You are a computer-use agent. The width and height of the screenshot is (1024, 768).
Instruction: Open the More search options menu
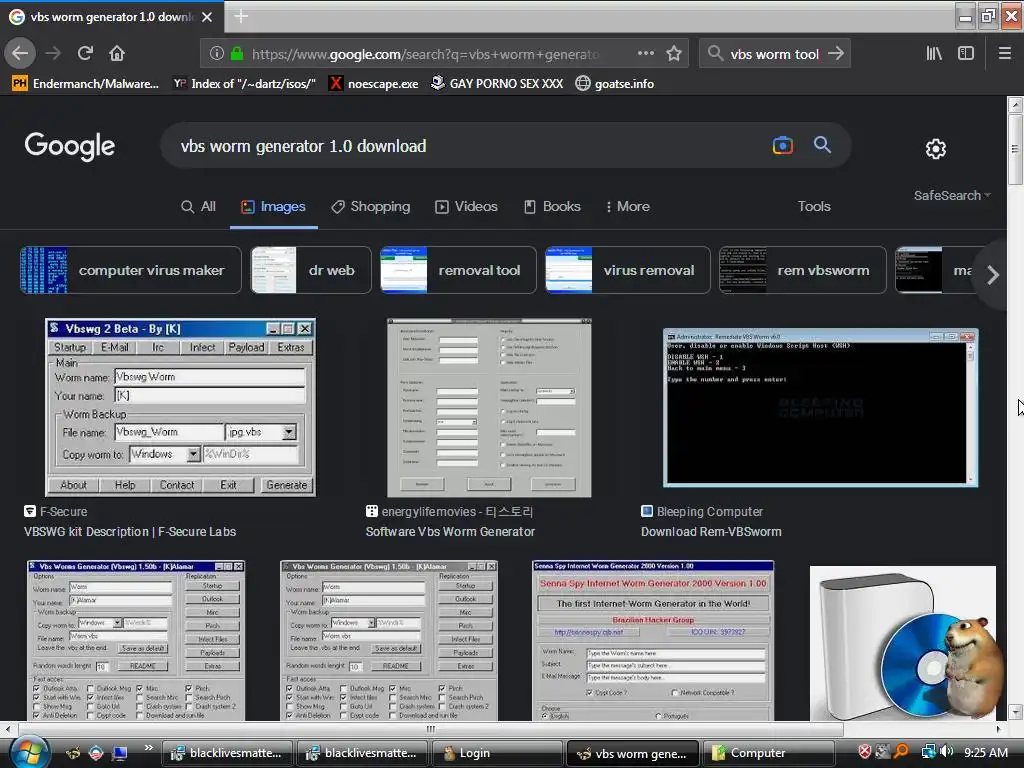pyautogui.click(x=627, y=206)
